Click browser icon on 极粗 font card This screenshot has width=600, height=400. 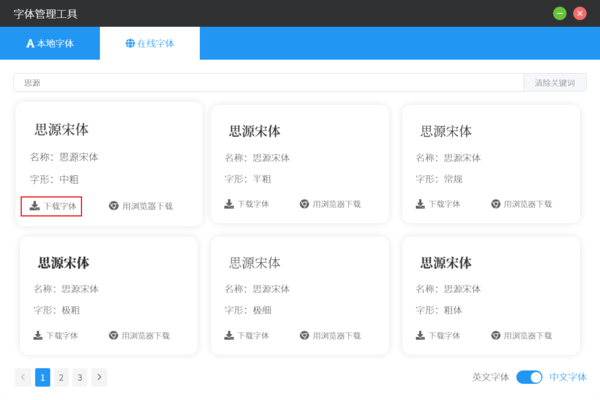113,336
